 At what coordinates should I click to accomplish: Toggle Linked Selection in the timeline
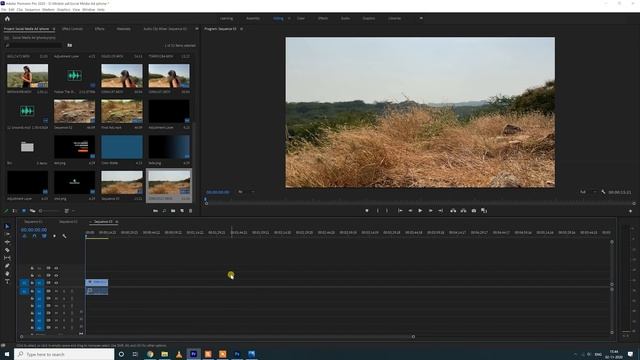pos(44,236)
